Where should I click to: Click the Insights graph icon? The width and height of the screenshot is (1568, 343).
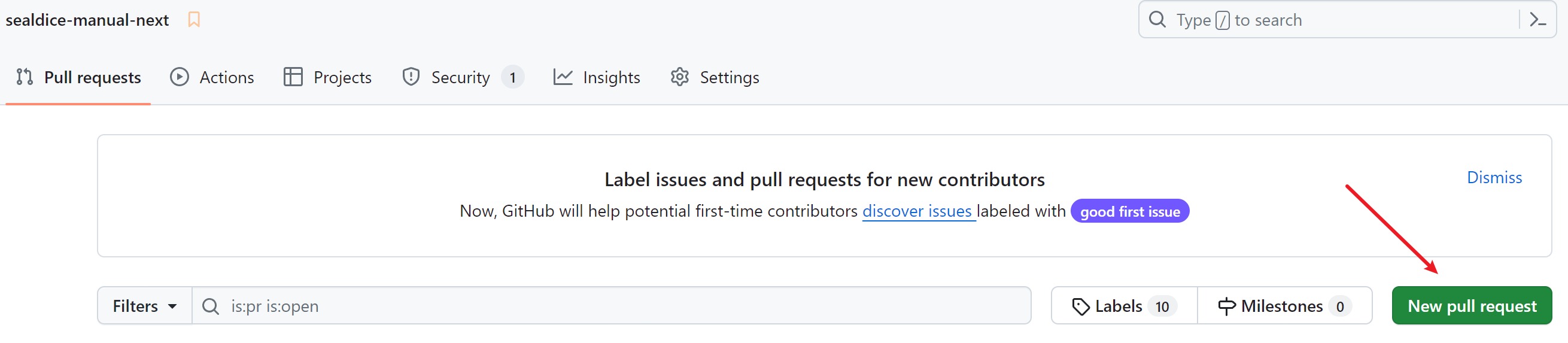point(563,77)
